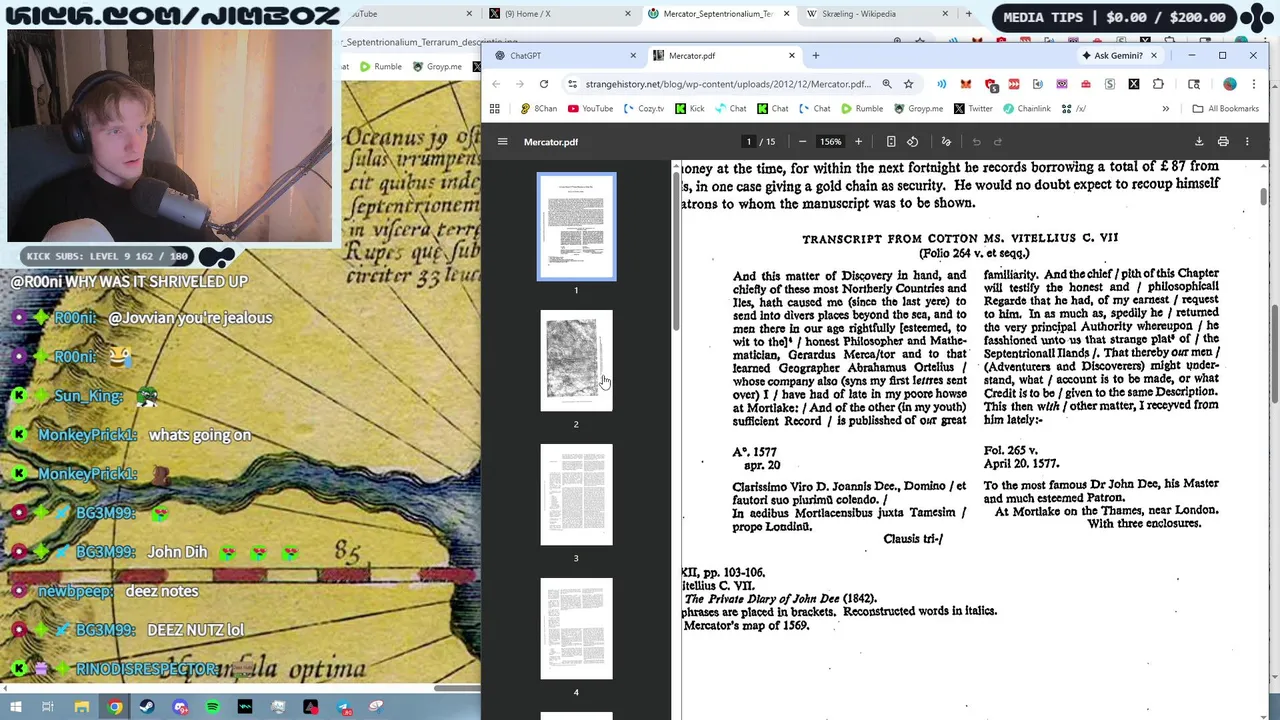Click the PDF undo arrow
The width and height of the screenshot is (1280, 720).
[977, 142]
